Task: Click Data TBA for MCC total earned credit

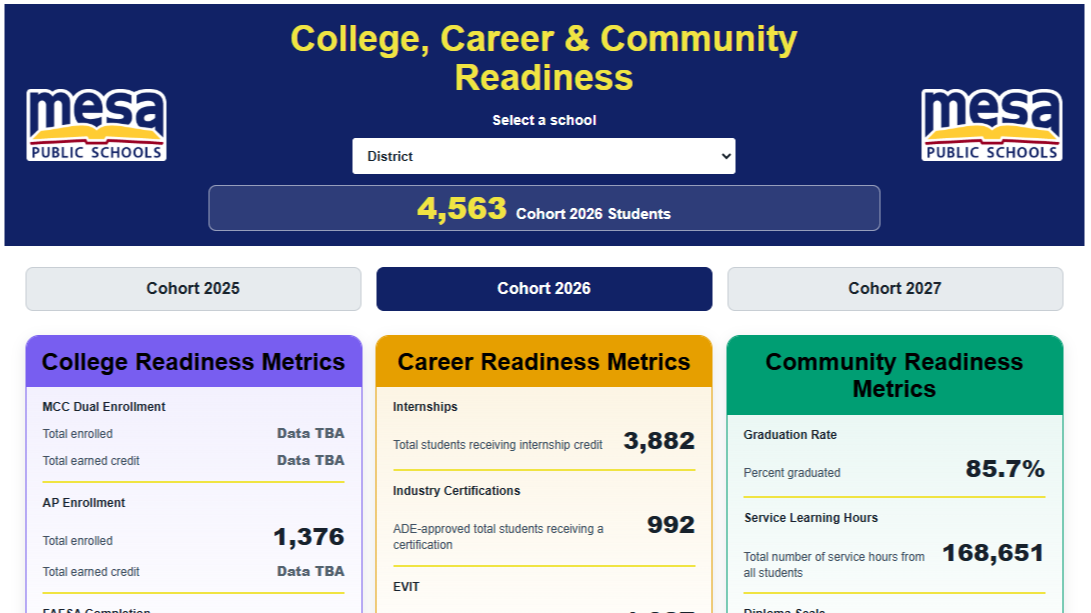Action: pyautogui.click(x=310, y=461)
